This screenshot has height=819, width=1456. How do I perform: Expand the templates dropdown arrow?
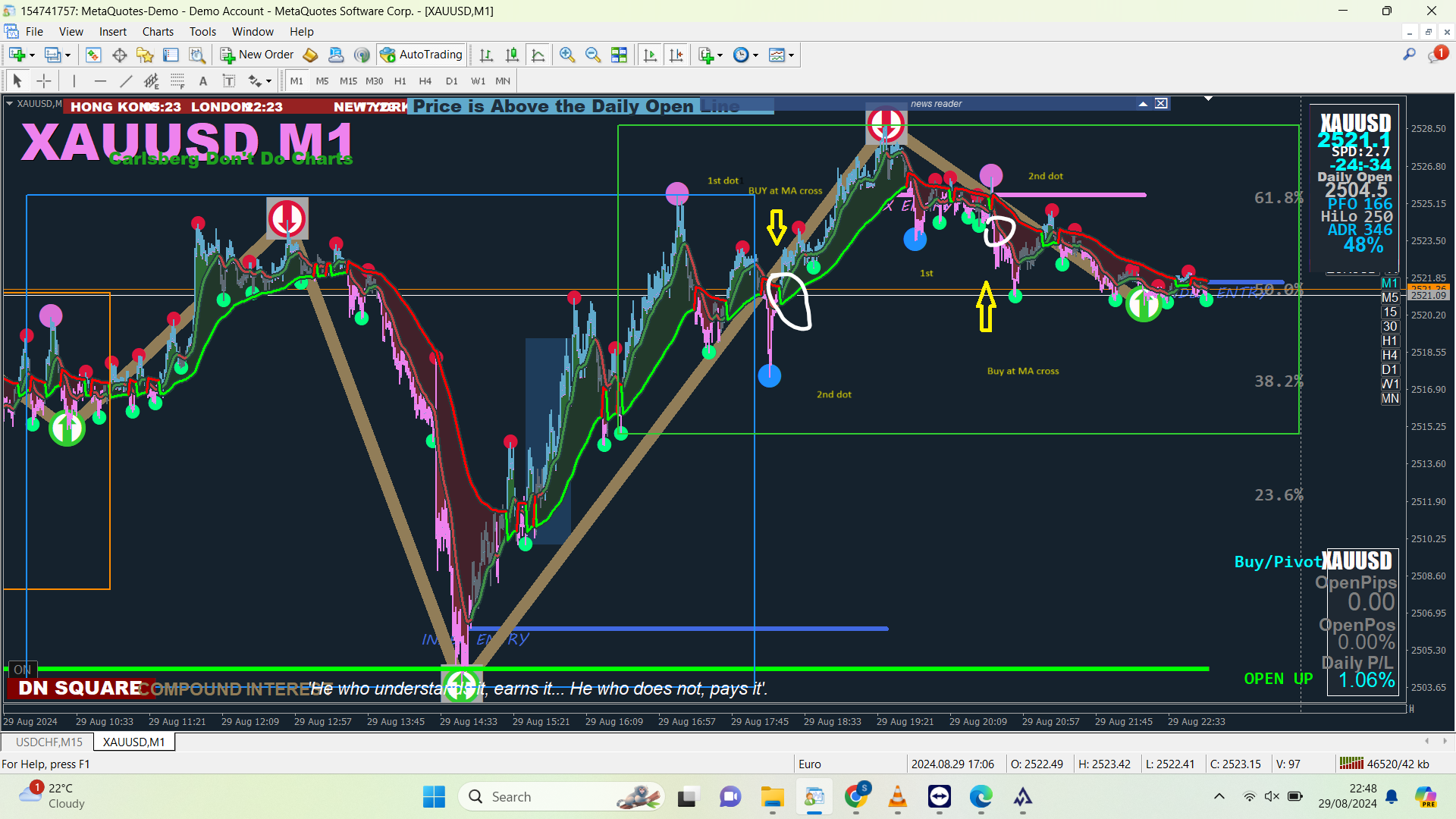click(791, 55)
